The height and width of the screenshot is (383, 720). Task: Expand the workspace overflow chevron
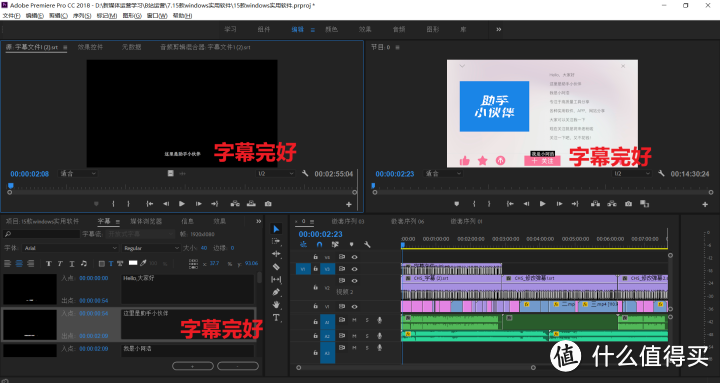point(499,29)
